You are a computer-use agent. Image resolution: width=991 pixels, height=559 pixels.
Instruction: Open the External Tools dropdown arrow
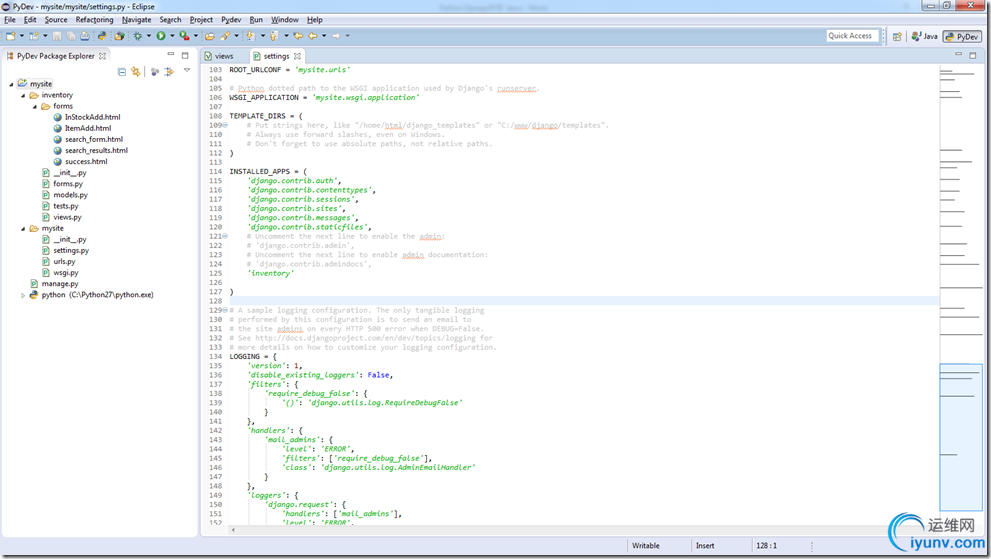196,36
